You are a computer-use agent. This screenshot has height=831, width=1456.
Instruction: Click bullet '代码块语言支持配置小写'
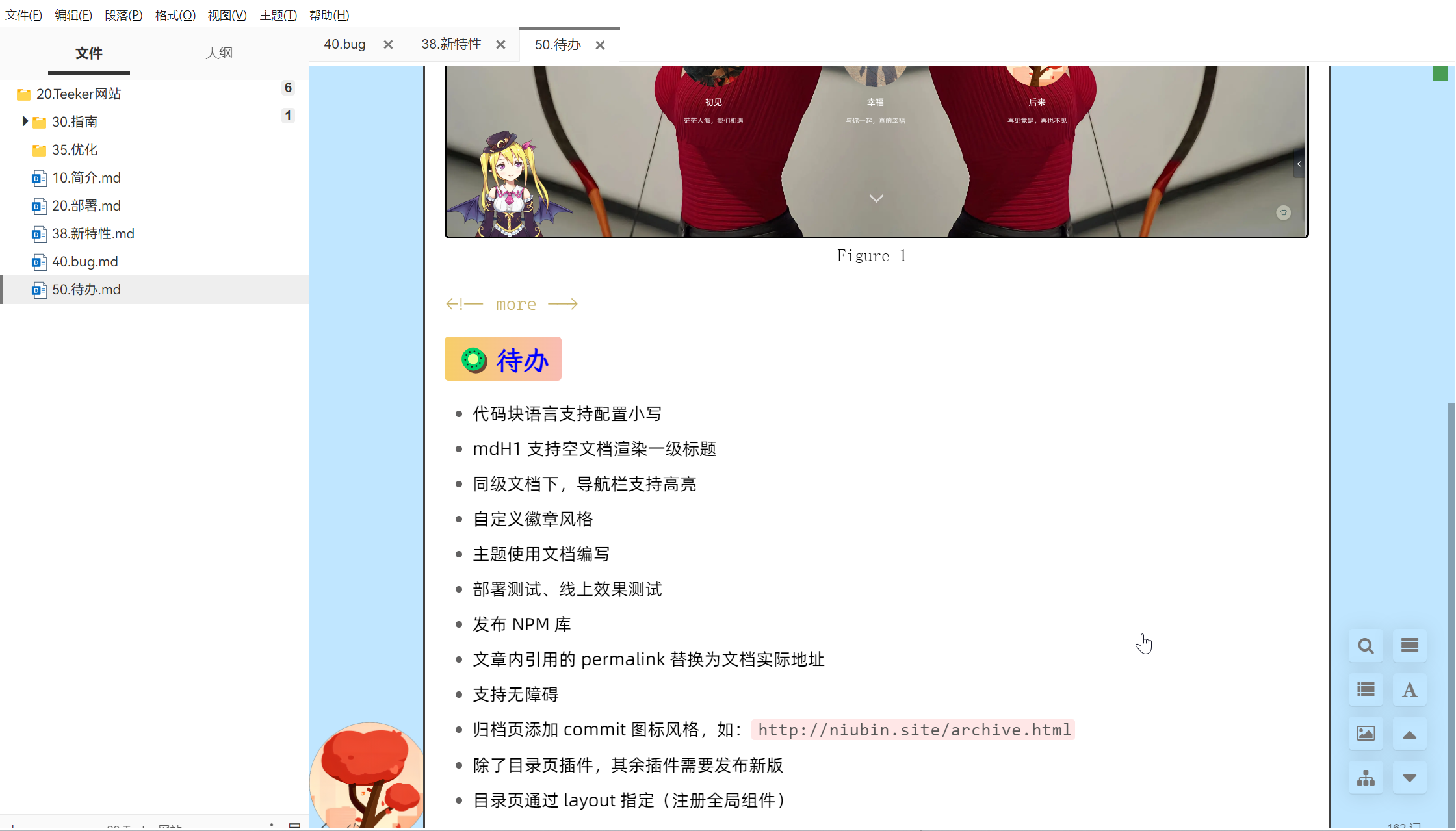(567, 414)
